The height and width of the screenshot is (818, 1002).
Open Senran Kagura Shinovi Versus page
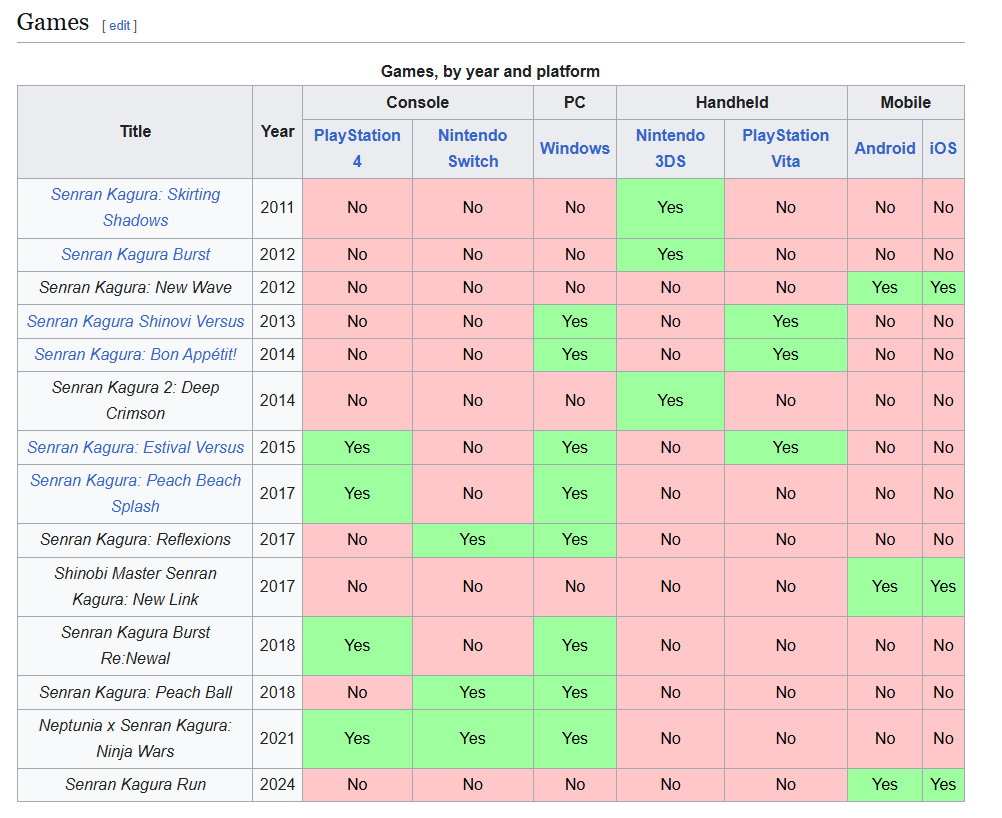[x=135, y=321]
